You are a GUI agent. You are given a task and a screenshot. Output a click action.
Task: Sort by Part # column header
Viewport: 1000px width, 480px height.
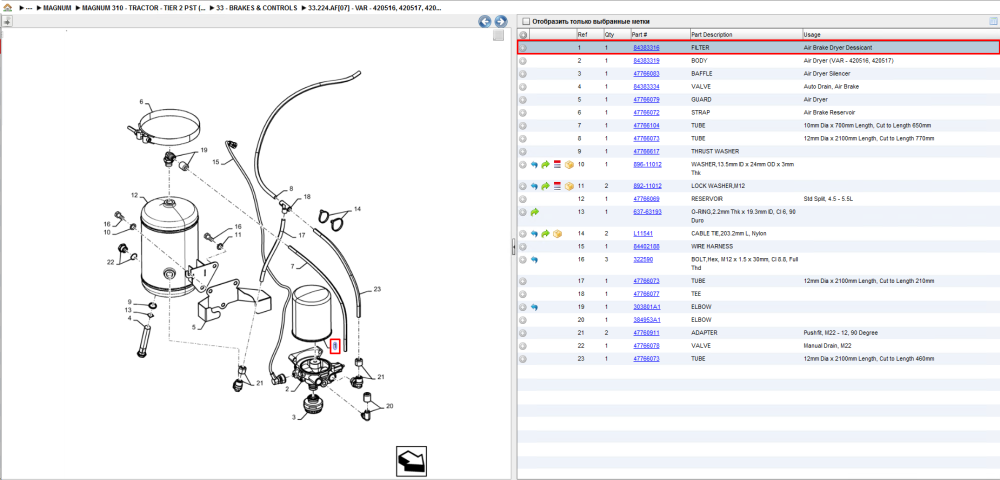(x=640, y=34)
